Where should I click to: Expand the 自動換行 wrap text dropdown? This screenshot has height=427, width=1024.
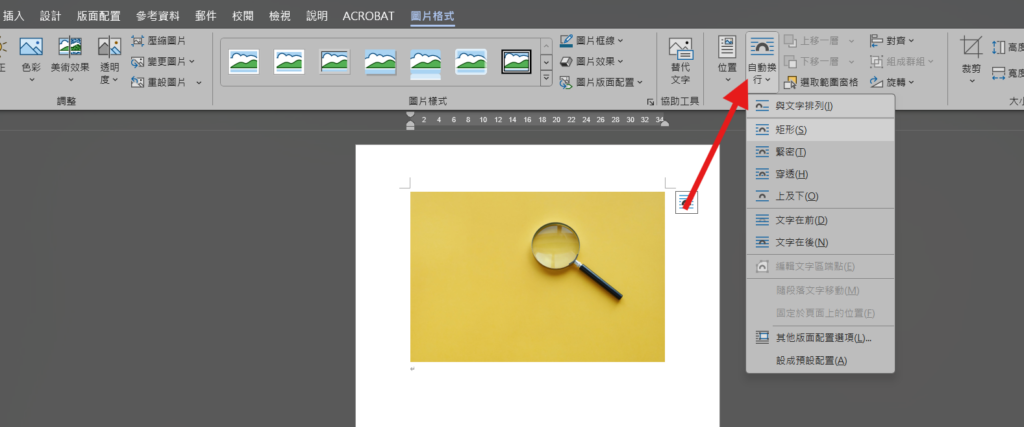[x=763, y=70]
